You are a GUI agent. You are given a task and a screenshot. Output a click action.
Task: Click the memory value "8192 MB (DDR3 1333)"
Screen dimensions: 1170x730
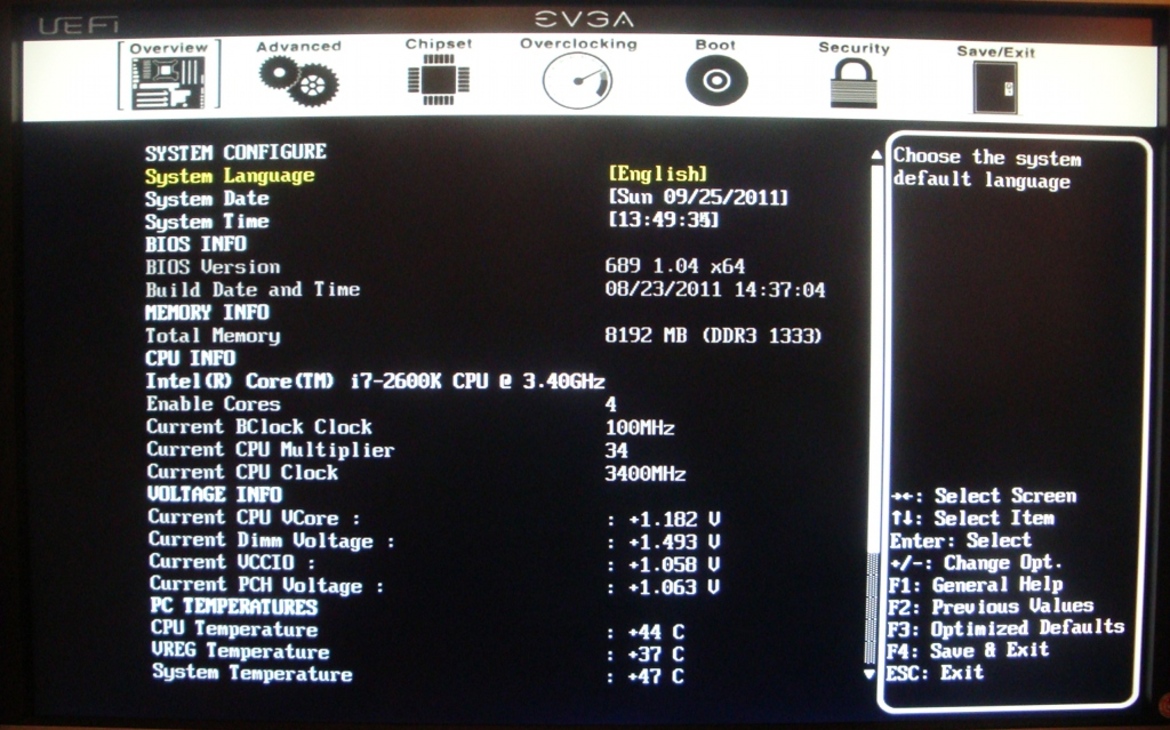point(713,336)
